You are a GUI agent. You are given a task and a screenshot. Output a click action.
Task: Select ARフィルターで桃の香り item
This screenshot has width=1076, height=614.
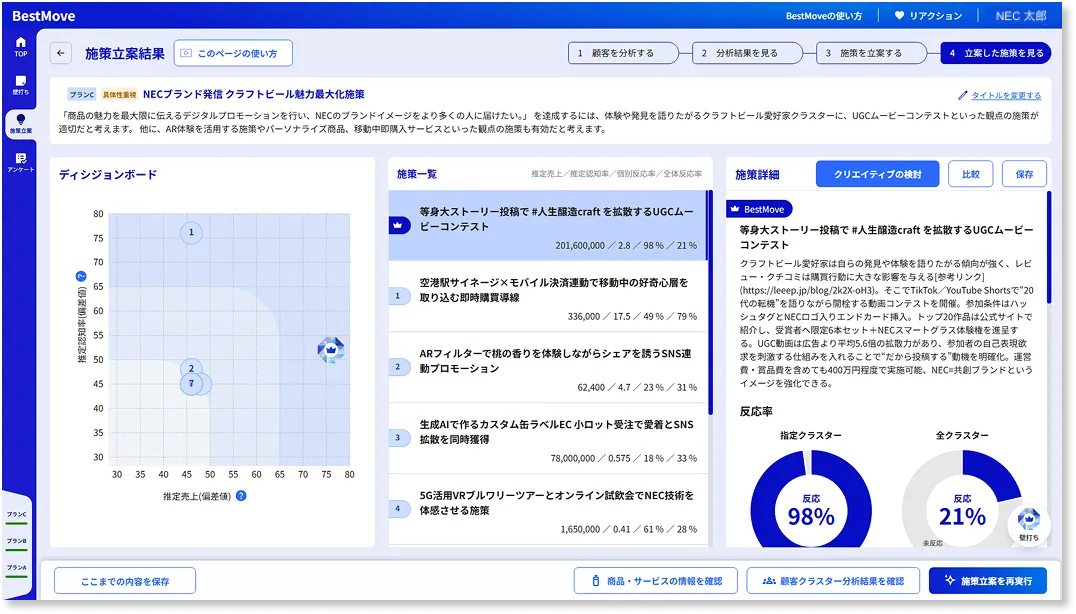tap(548, 368)
